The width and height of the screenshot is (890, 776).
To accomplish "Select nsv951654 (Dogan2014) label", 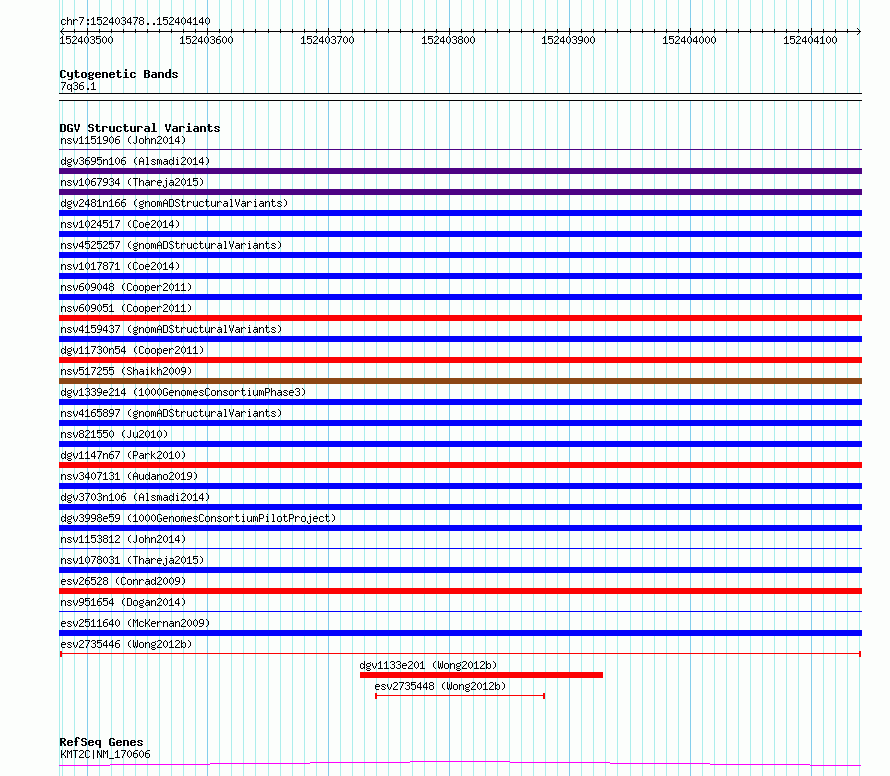I will (x=123, y=602).
